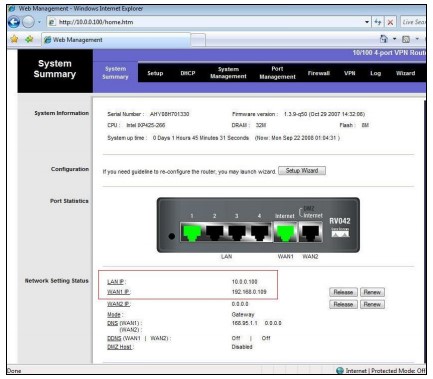This screenshot has width=433, height=379.
Task: Click Release button in WAN2 row
Action: pyautogui.click(x=343, y=304)
